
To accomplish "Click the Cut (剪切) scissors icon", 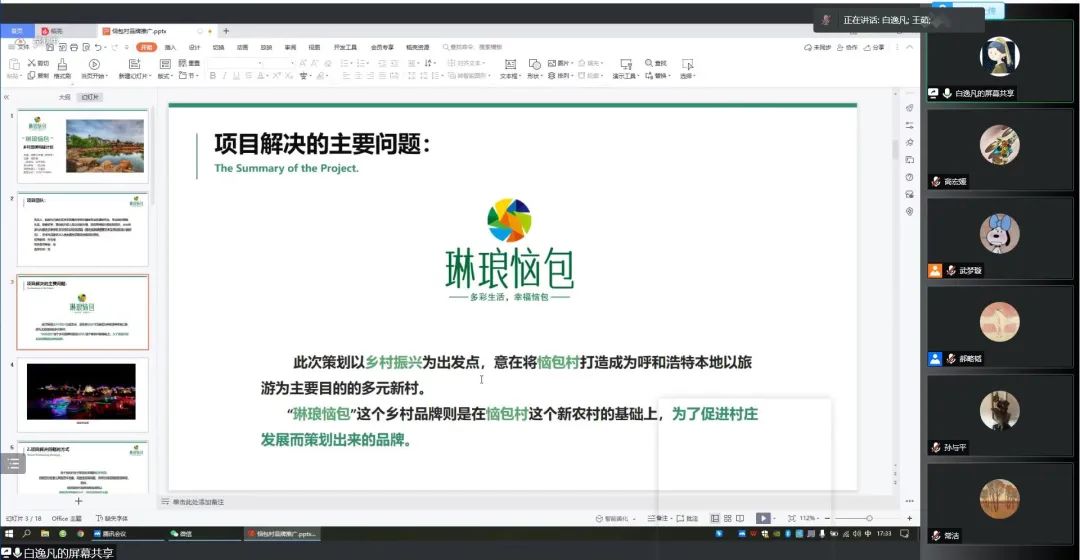I will (x=32, y=63).
